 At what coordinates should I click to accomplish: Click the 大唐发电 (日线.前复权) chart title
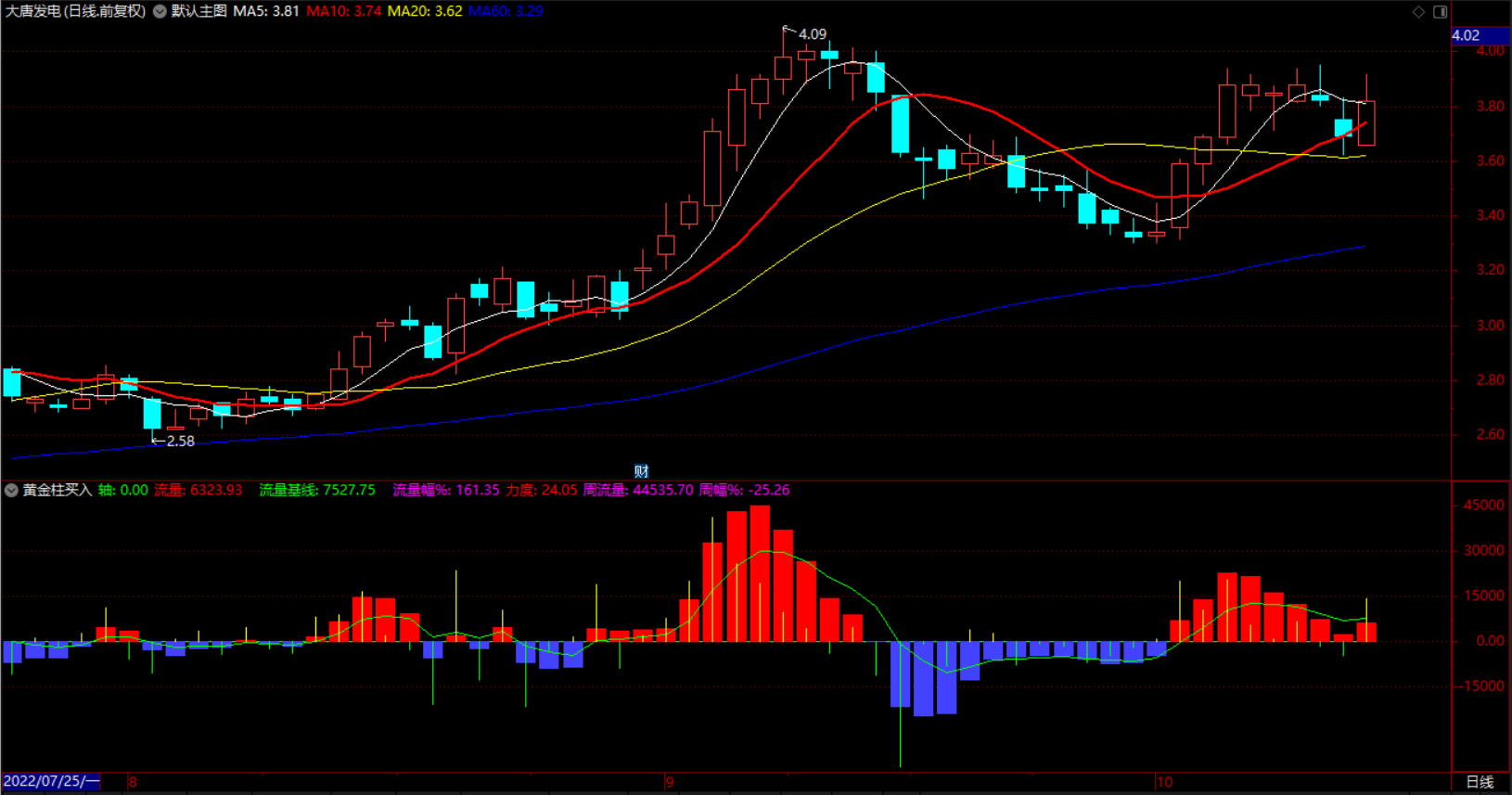click(x=75, y=11)
